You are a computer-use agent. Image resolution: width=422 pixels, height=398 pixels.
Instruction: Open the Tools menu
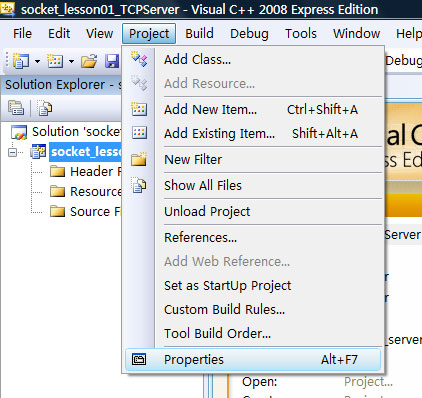tap(301, 34)
